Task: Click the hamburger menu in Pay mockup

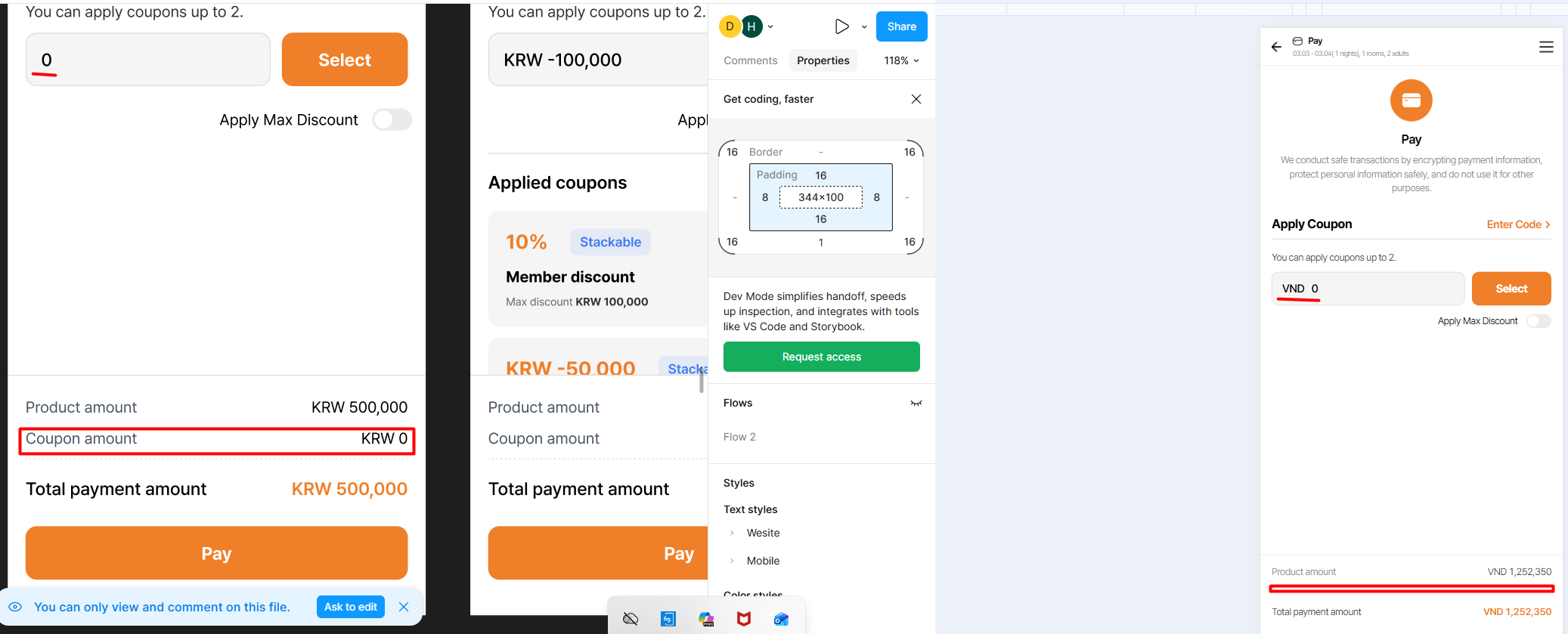Action: pos(1546,47)
